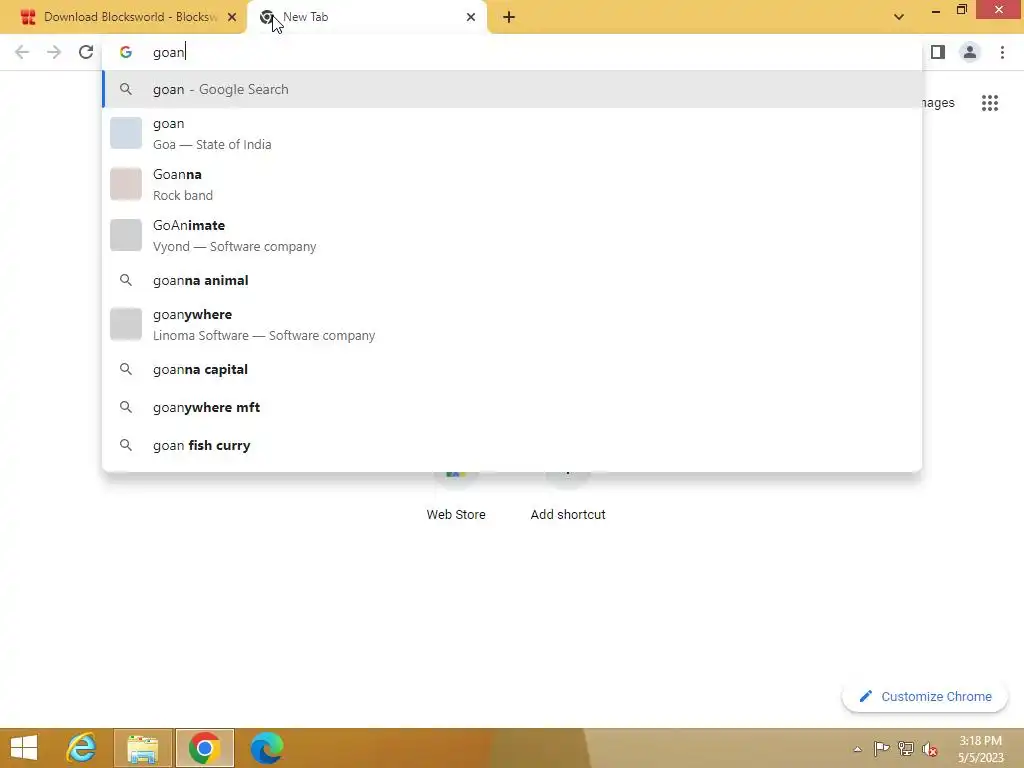Screen dimensions: 1024x768
Task: Select 'goan fish curry' suggestion
Action: click(512, 445)
